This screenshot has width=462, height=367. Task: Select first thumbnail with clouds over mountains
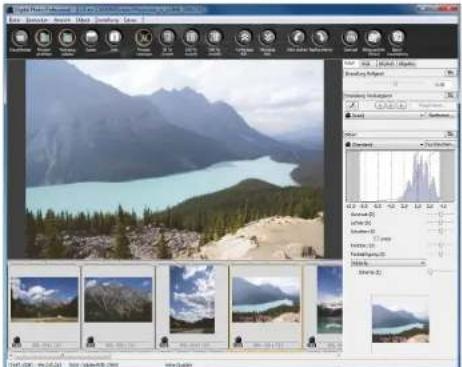(45, 299)
